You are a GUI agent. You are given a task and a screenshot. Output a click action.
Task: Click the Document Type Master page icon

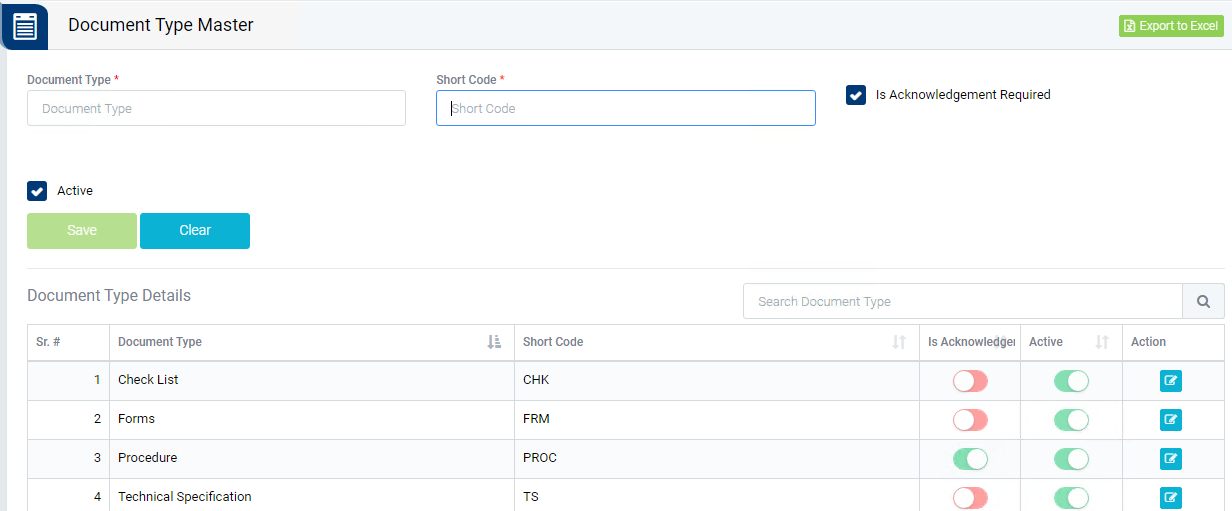click(24, 25)
